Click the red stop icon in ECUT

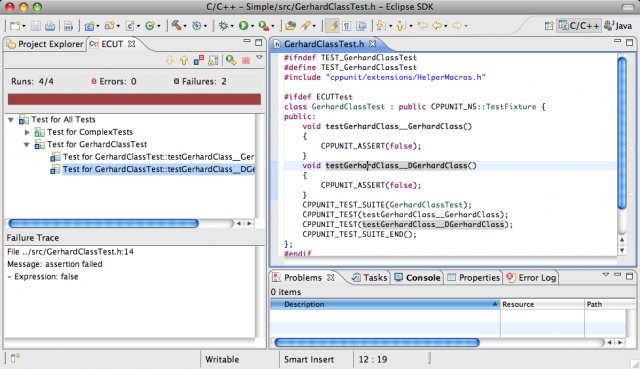246,61
